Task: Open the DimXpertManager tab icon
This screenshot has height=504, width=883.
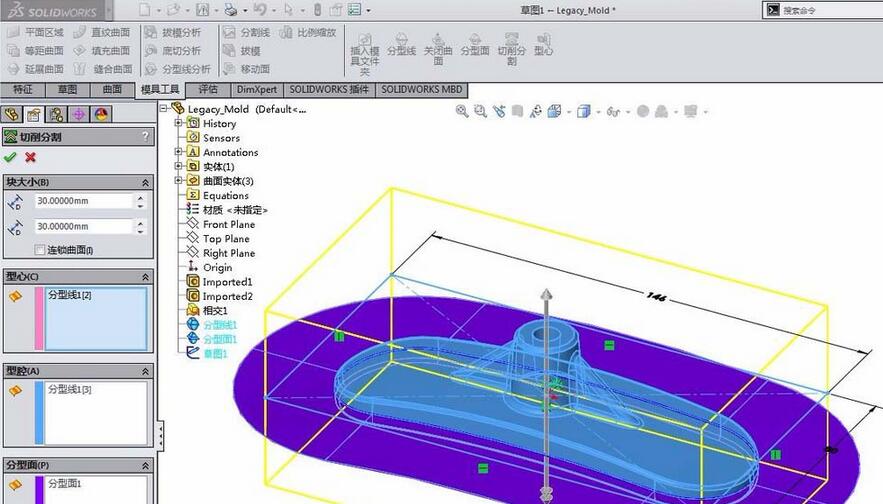Action: click(x=79, y=114)
